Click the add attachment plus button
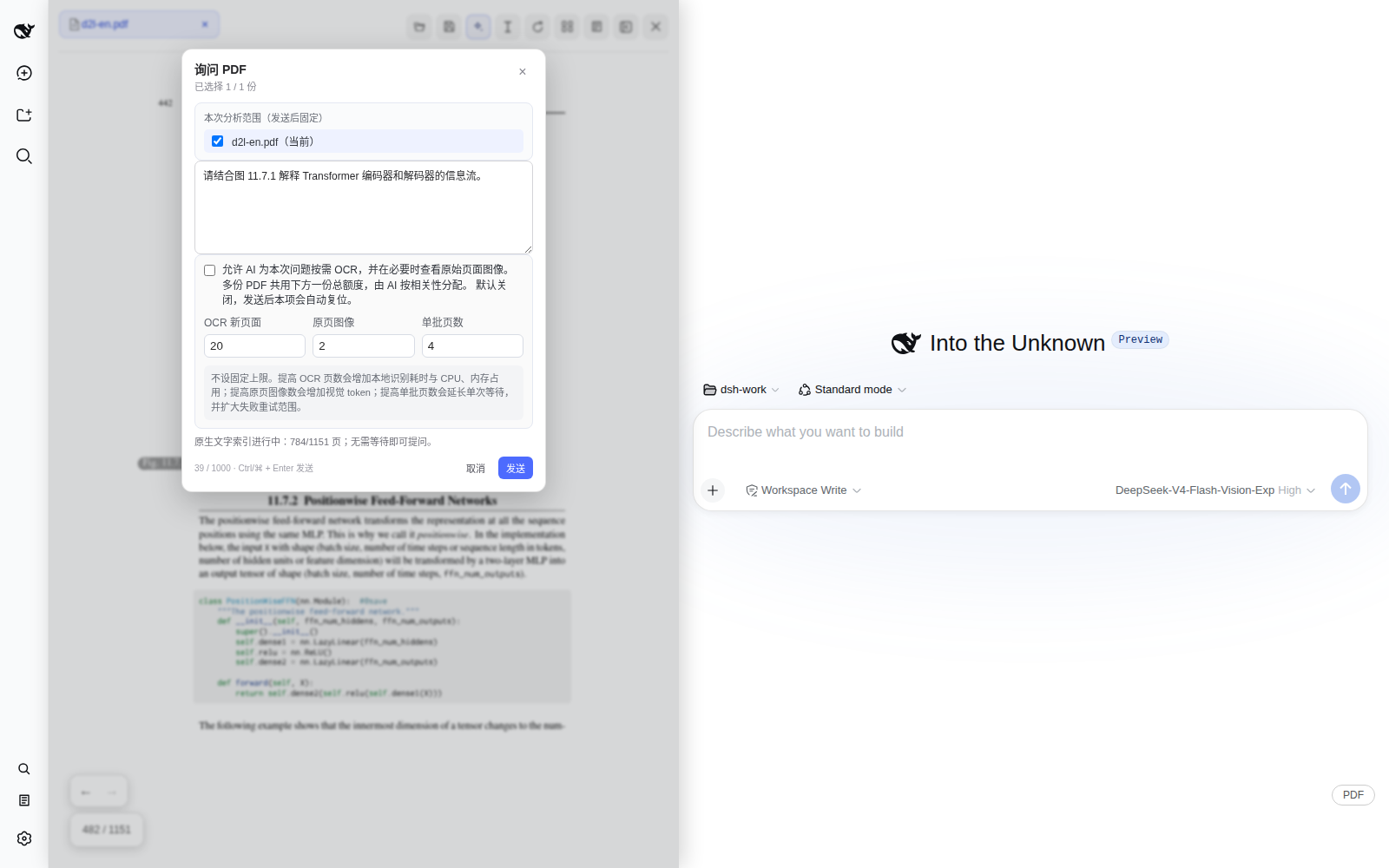Viewport: 1389px width, 868px height. (713, 490)
